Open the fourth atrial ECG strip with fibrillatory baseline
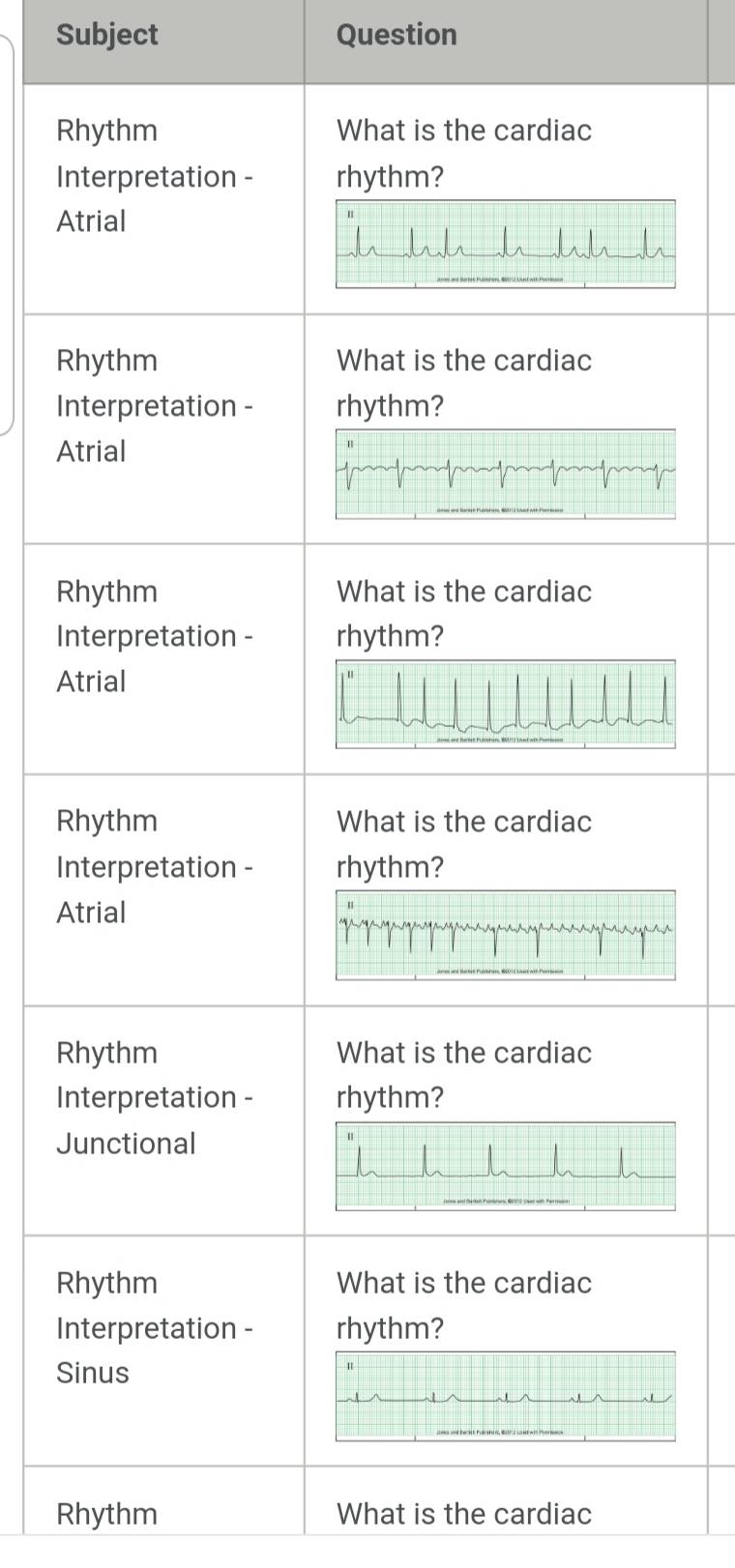 506,936
